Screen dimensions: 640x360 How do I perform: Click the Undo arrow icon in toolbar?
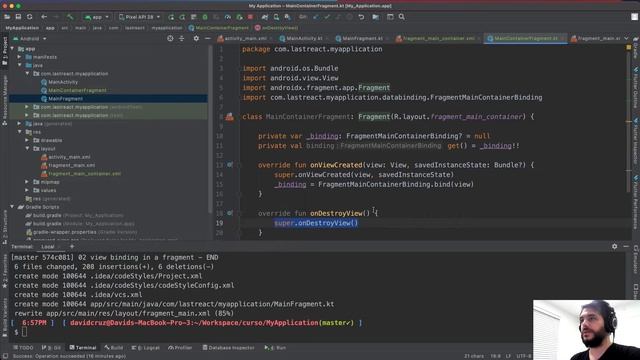(361, 17)
